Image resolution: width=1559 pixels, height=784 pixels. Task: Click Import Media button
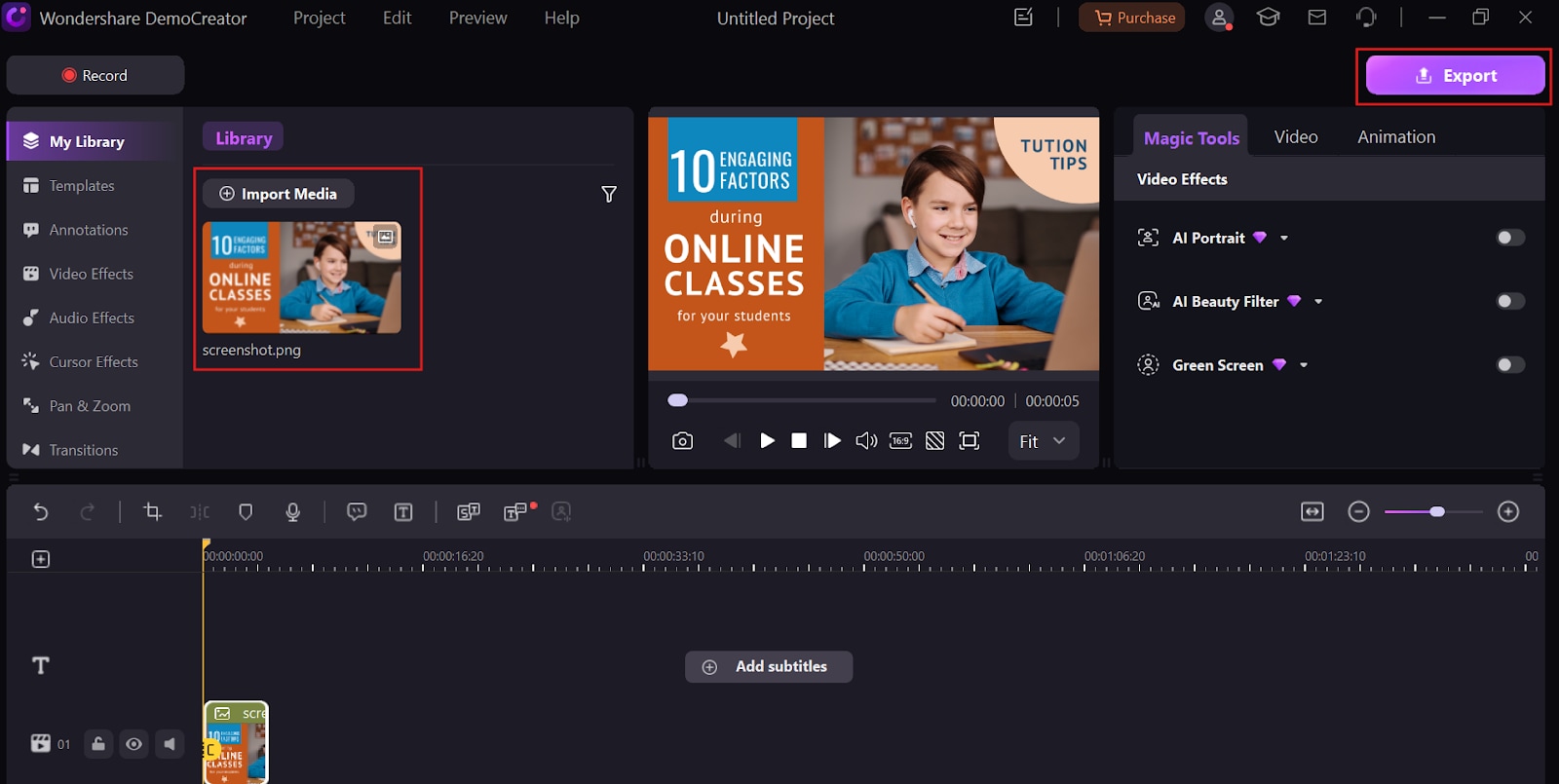[x=279, y=194]
